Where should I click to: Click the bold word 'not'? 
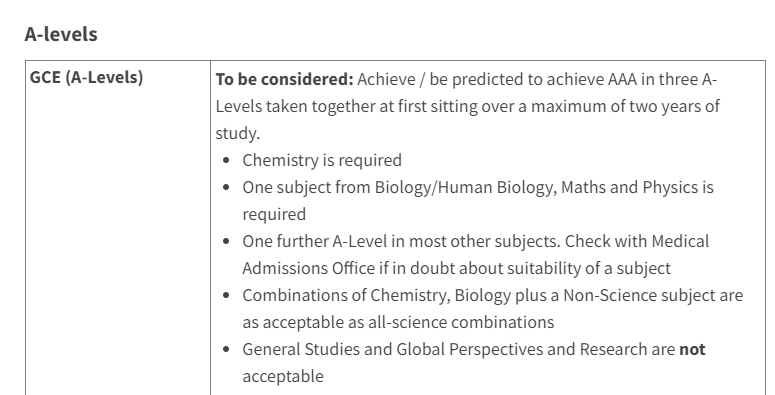692,349
